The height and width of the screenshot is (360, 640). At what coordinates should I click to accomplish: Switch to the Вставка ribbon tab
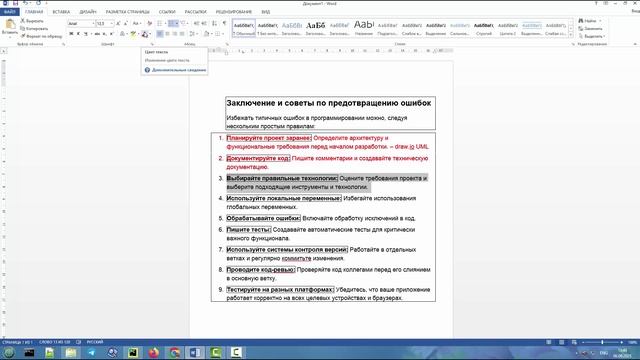coord(61,12)
